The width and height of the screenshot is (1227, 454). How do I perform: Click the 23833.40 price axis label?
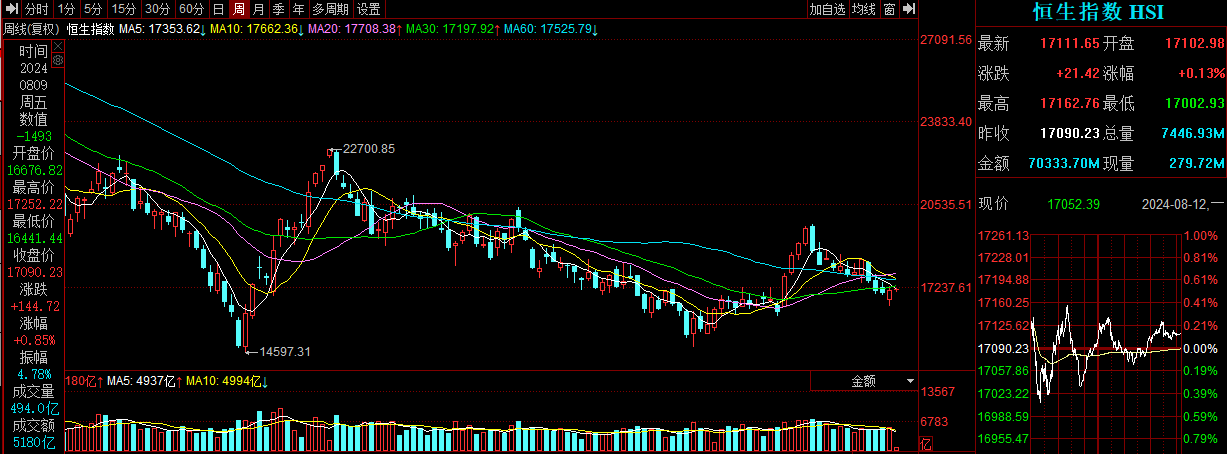tap(946, 122)
